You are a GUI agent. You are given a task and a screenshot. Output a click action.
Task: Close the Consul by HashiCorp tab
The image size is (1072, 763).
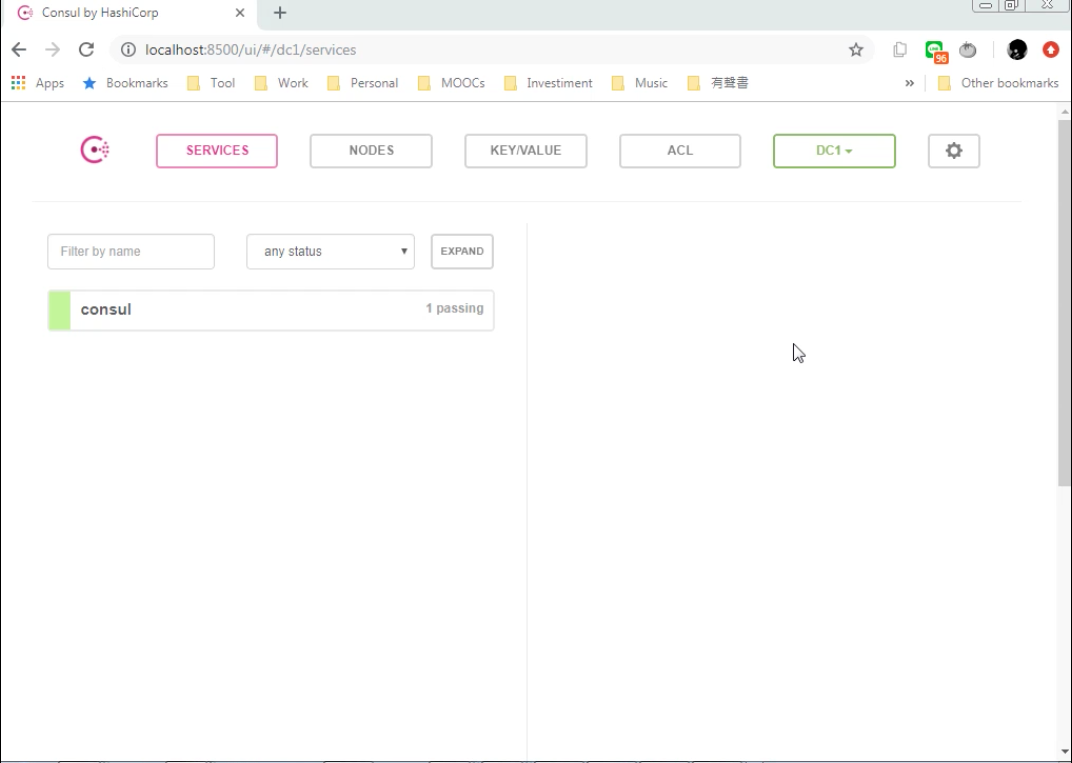coord(240,12)
